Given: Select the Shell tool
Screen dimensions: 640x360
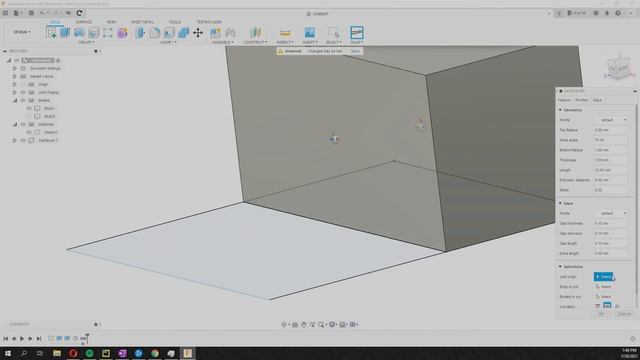Looking at the screenshot, I should (169, 33).
